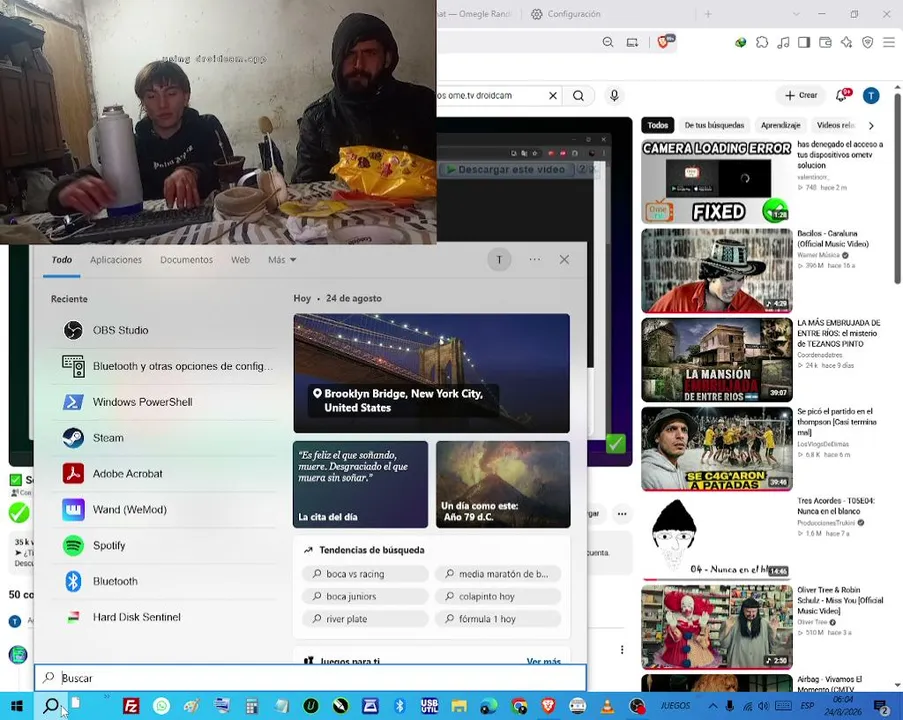Select the Todos filter chip on YouTube

point(658,125)
